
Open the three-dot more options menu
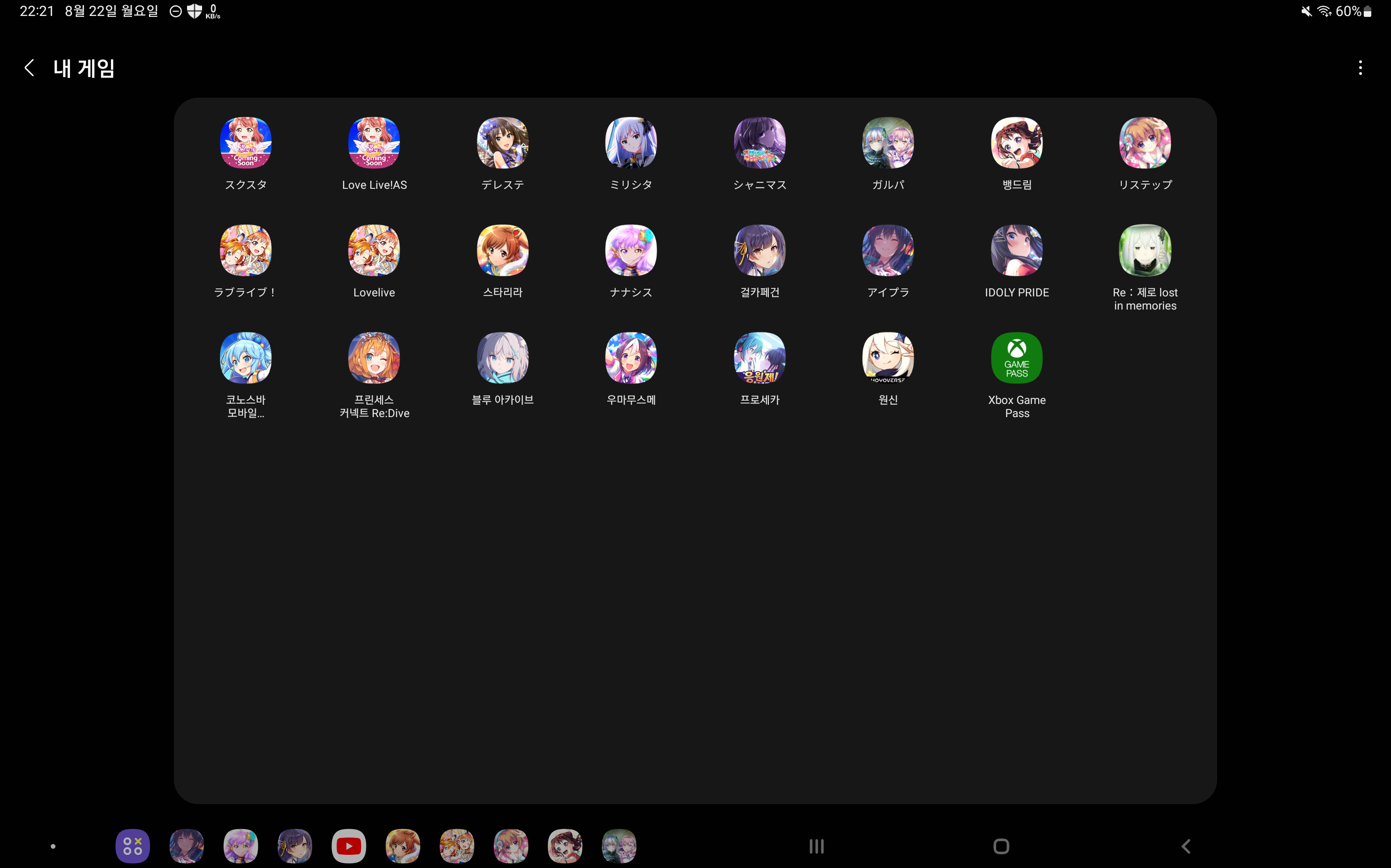[1360, 68]
